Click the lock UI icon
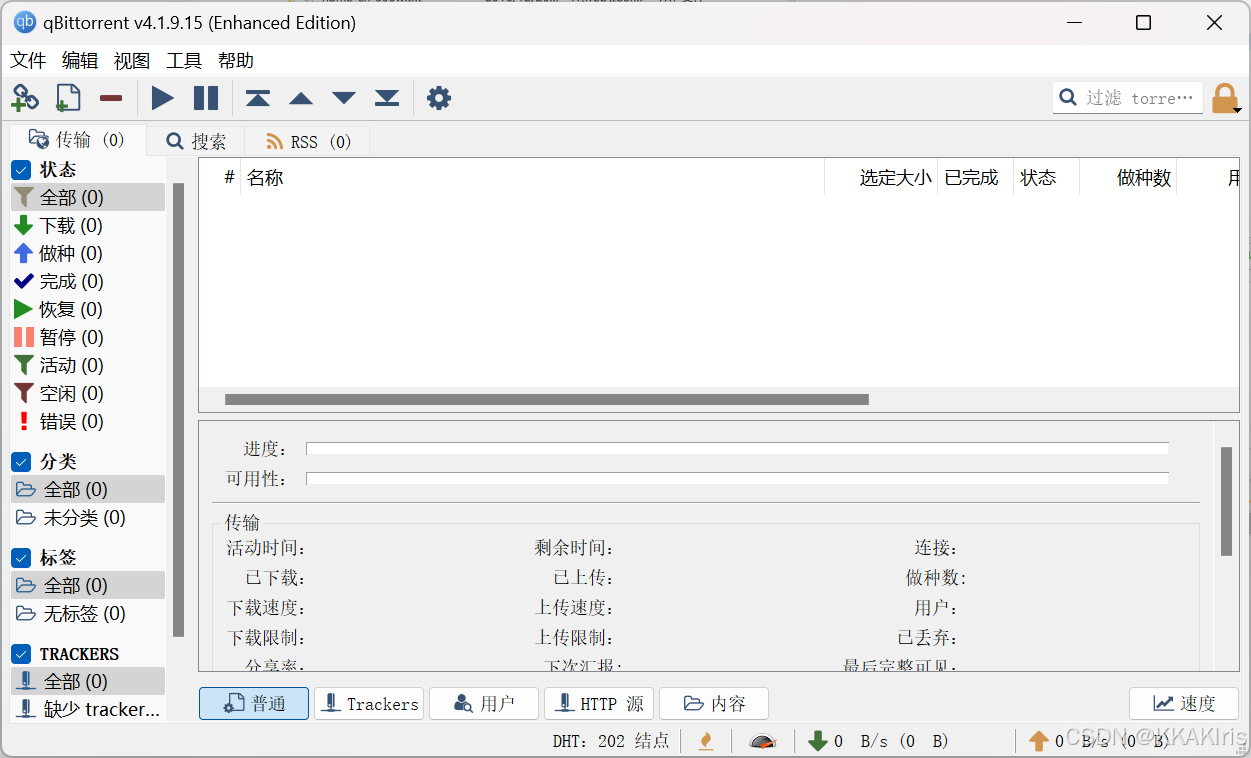The image size is (1251, 758). click(1224, 98)
